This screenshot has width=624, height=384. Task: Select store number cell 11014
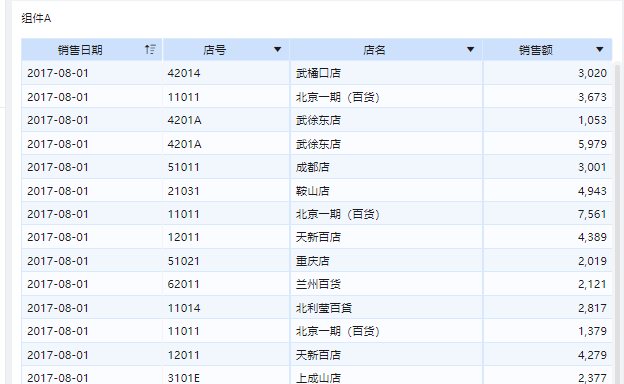click(x=226, y=308)
